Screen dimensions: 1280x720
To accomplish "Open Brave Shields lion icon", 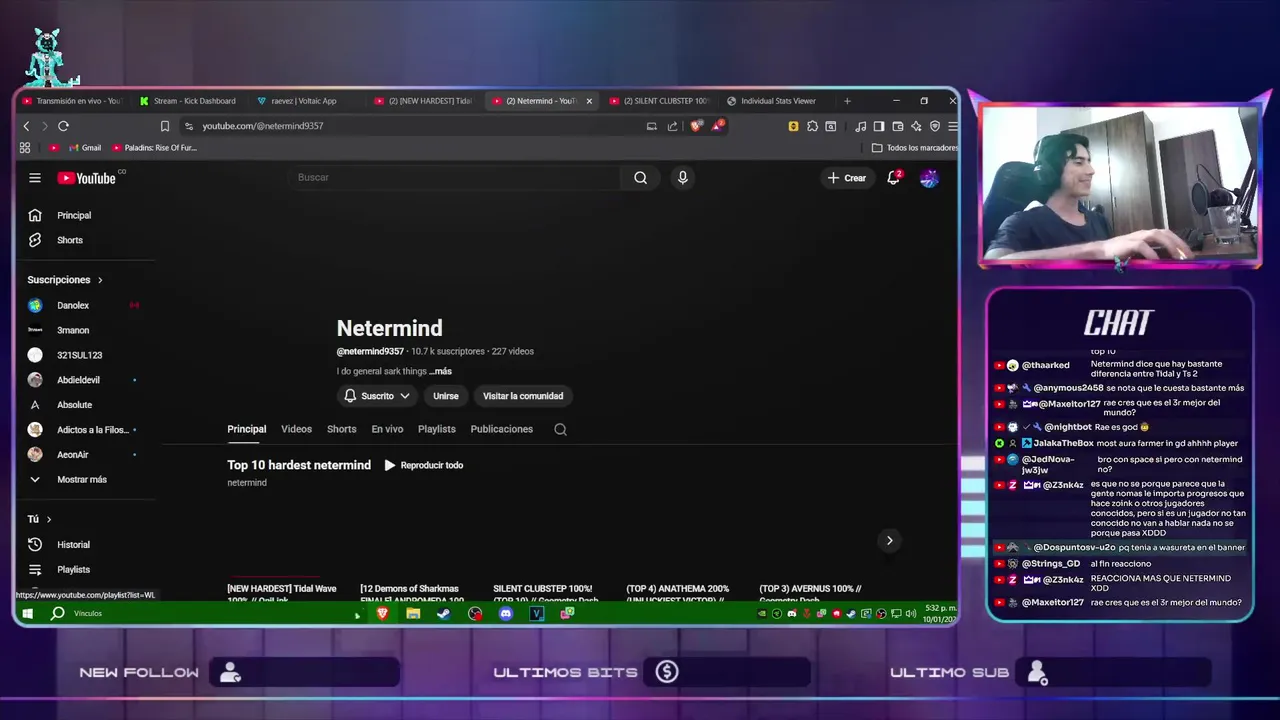I will [x=696, y=126].
